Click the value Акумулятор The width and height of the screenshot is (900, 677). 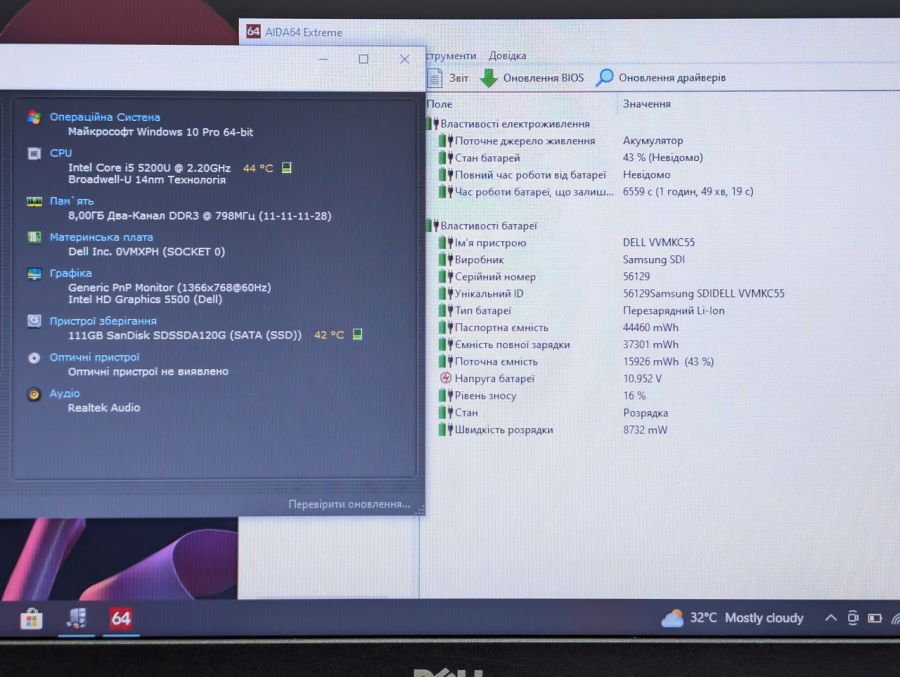(x=653, y=141)
